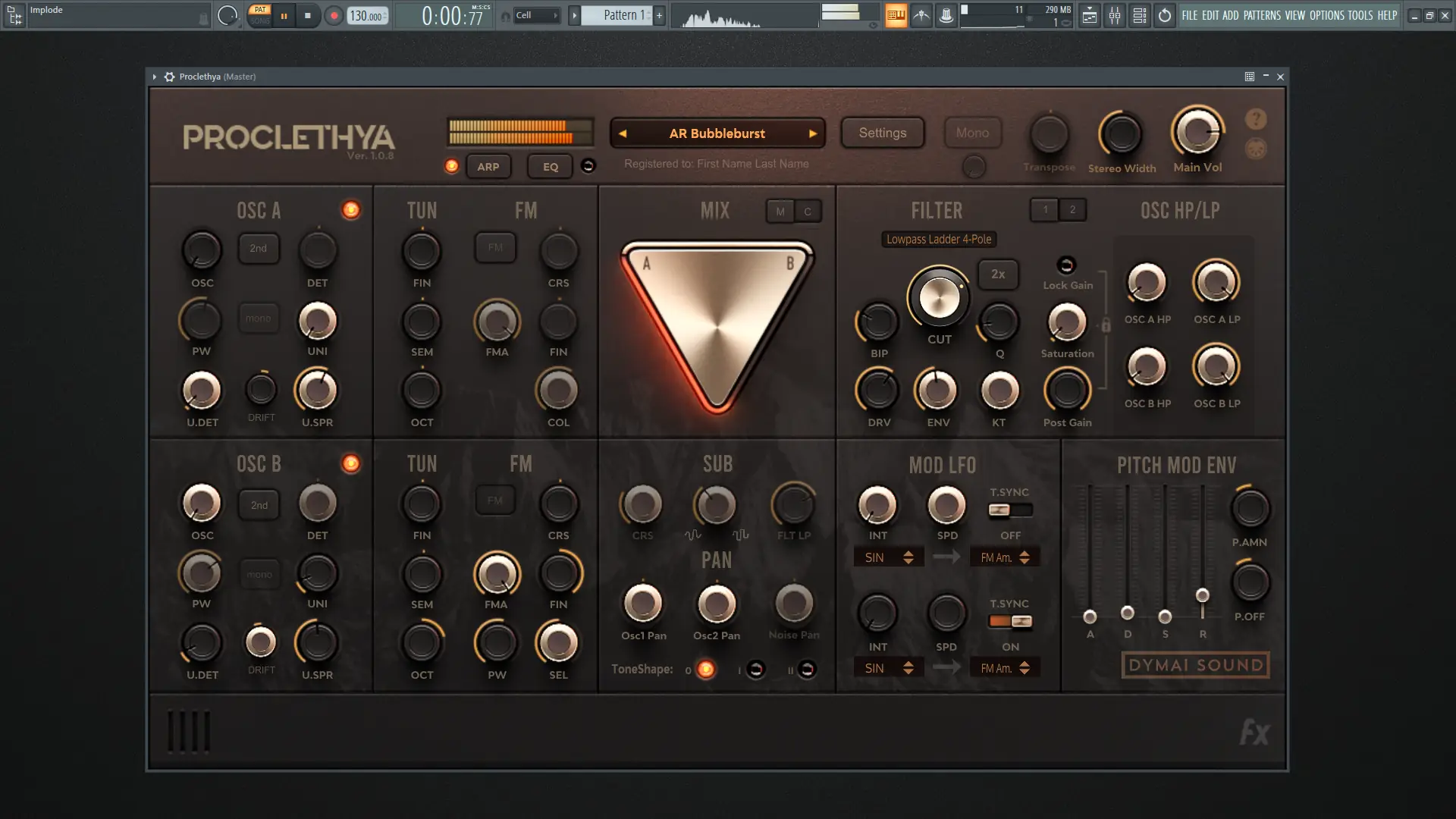Open the mixer from the toolbar

pos(1114,15)
